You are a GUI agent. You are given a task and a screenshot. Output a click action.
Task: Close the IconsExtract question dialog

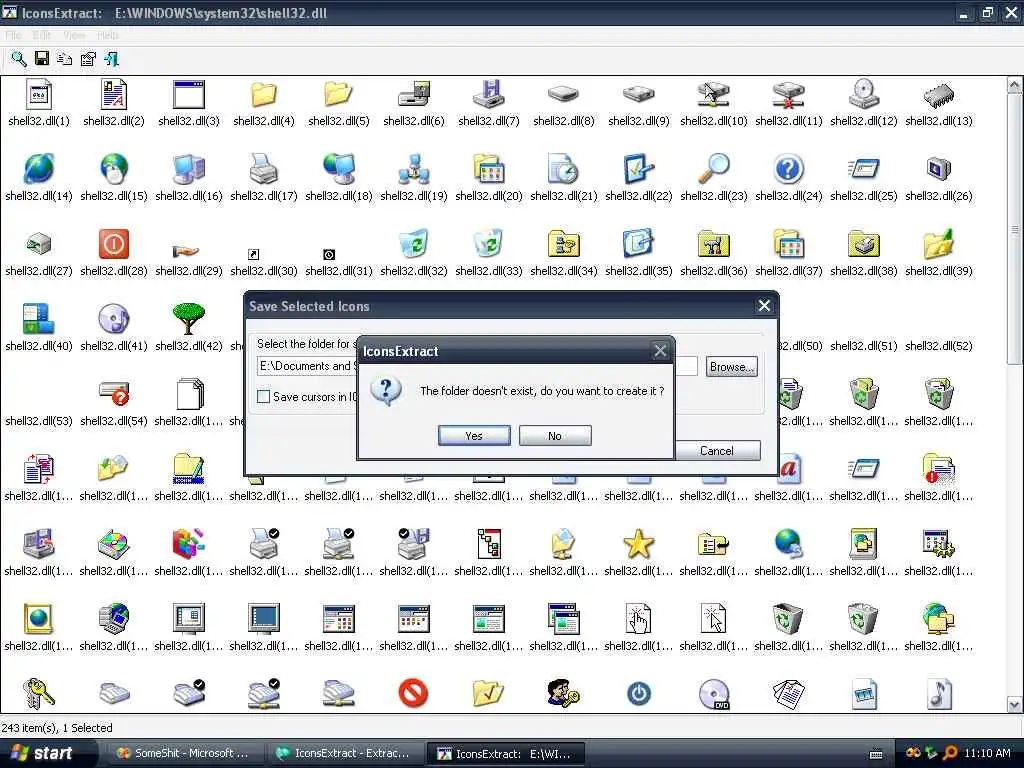(x=660, y=351)
